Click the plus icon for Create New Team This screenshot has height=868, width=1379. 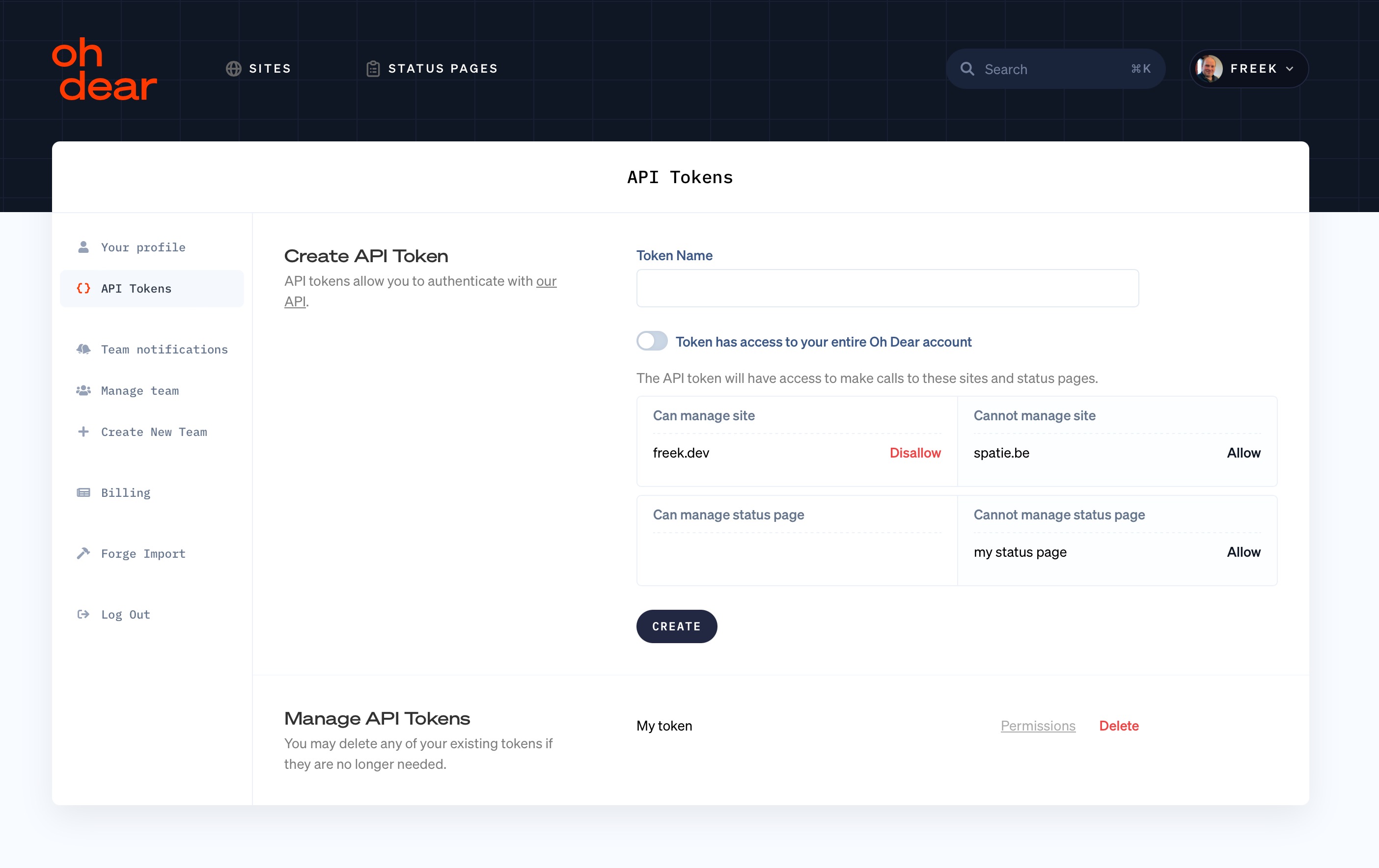pyautogui.click(x=83, y=431)
